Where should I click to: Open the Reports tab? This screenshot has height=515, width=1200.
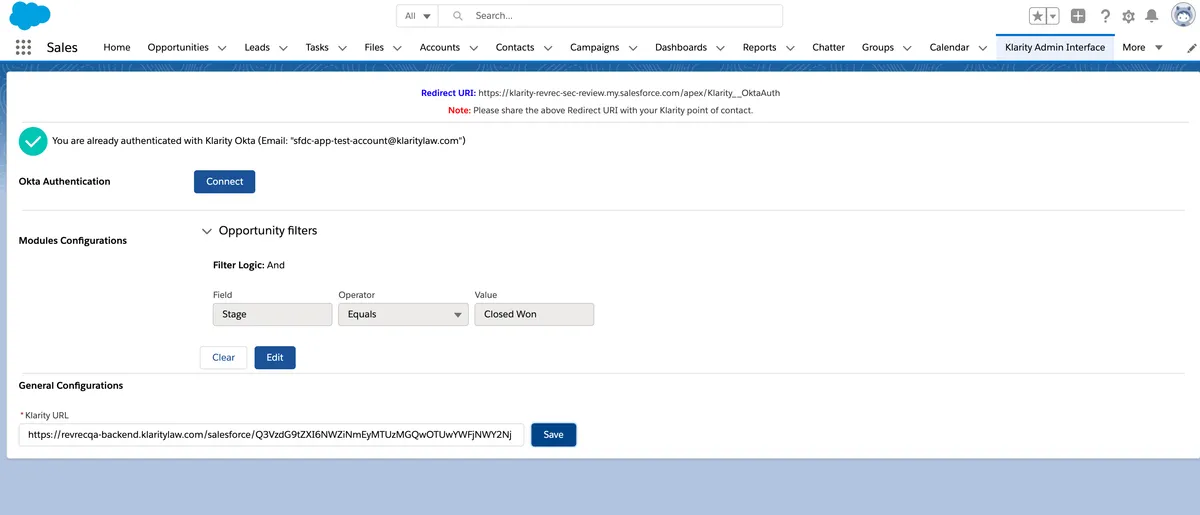point(760,47)
